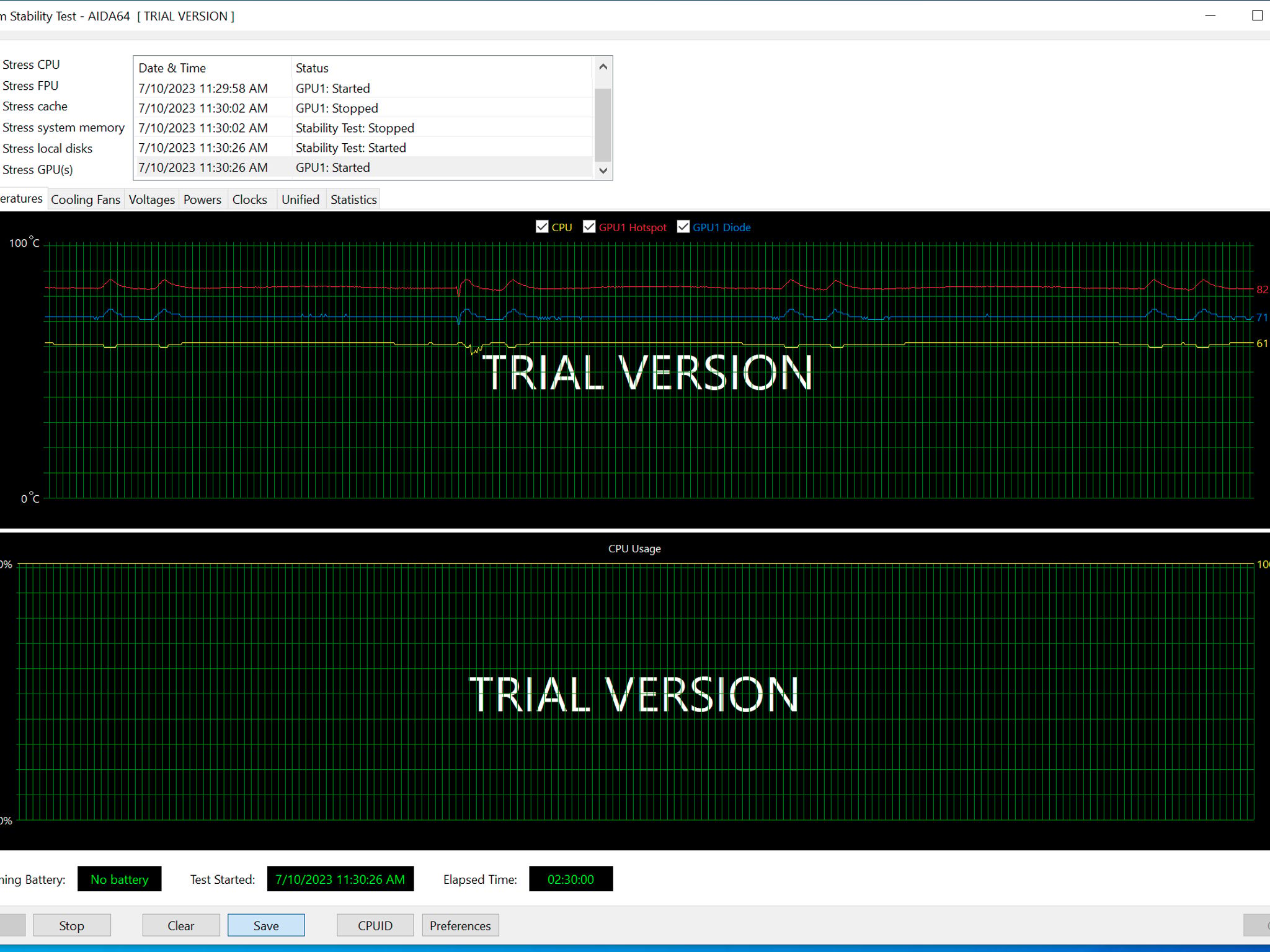Select log row 'GPU1: Stopped'

(364, 108)
